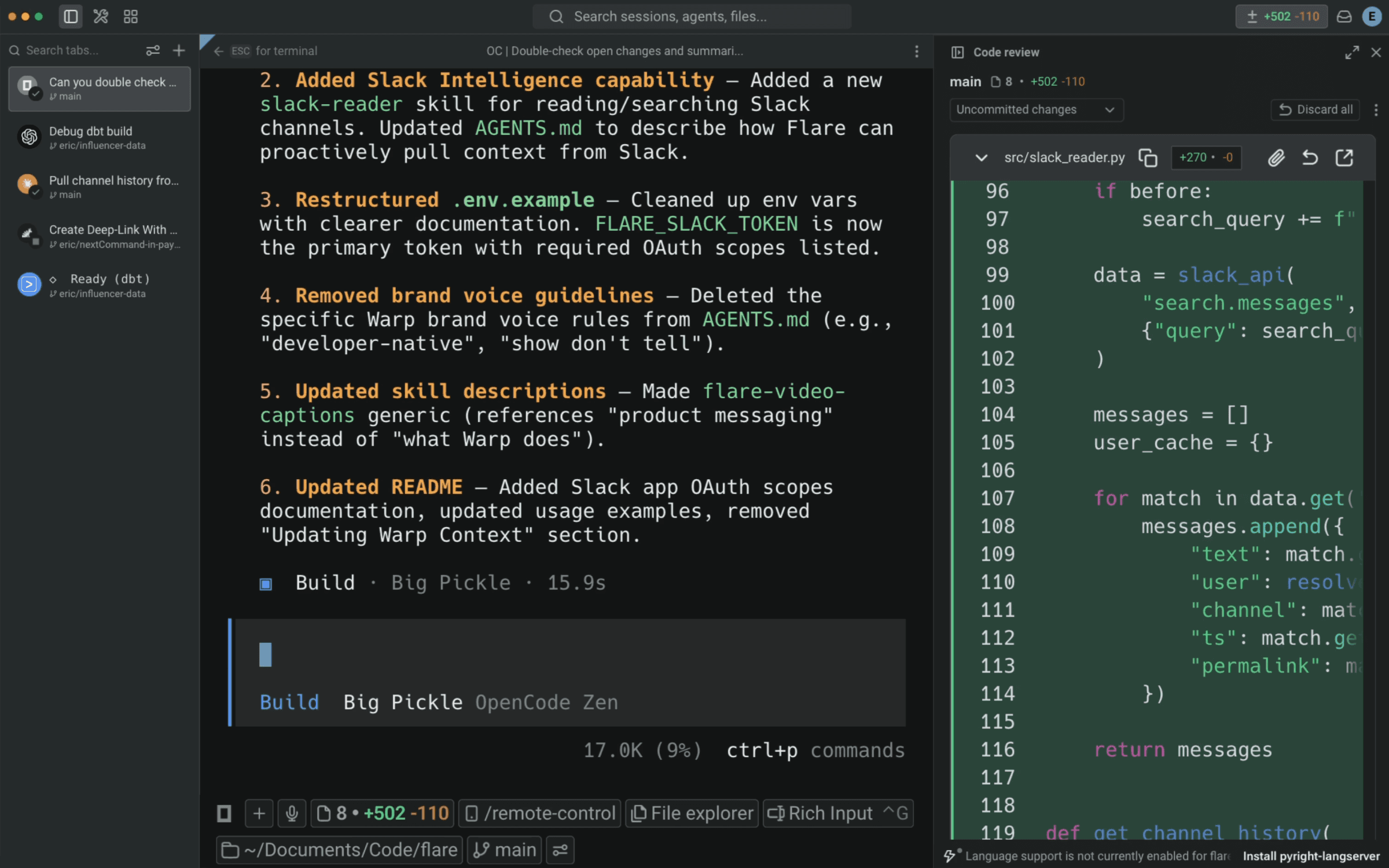Collapse the src/slack_reader.py diff
1389x868 pixels.
981,157
